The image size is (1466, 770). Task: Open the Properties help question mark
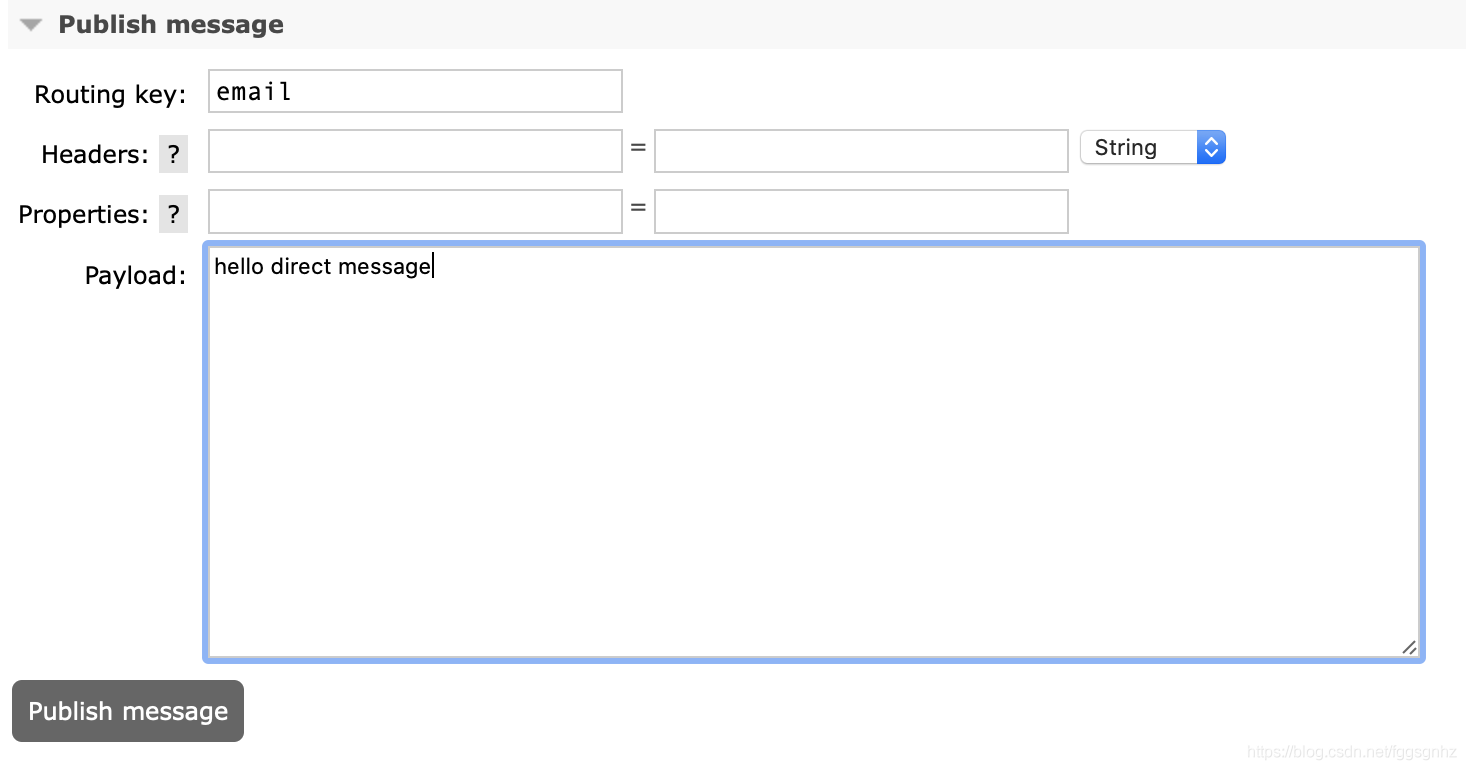(174, 214)
